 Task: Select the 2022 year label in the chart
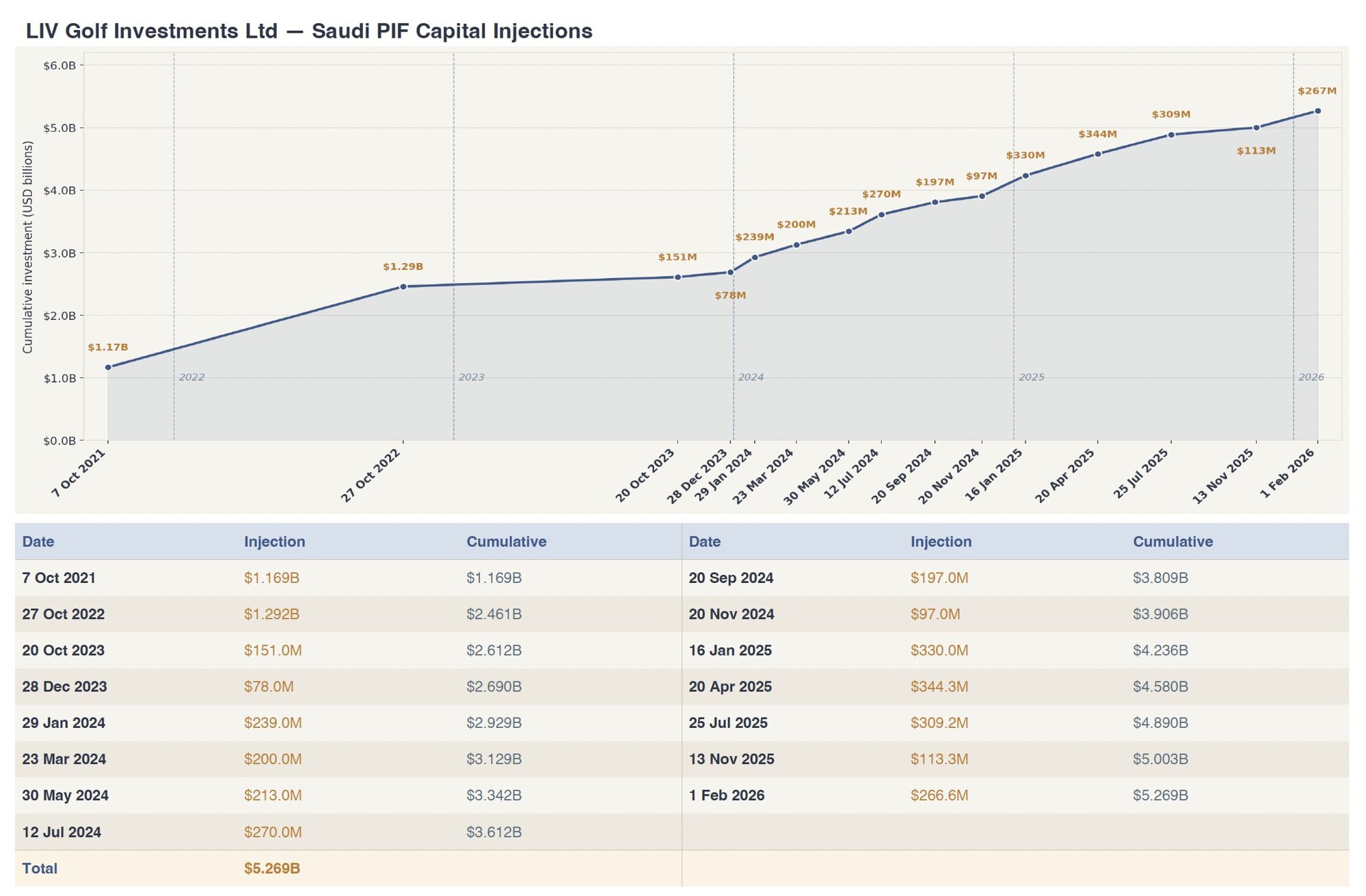tap(191, 377)
